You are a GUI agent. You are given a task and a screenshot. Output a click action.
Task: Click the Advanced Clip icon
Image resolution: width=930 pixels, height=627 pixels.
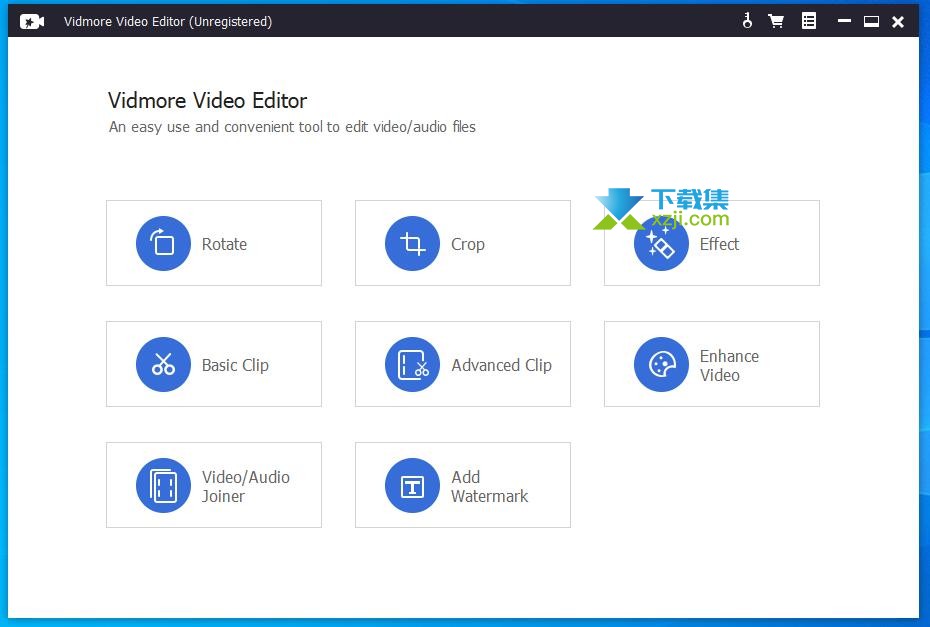coord(412,364)
